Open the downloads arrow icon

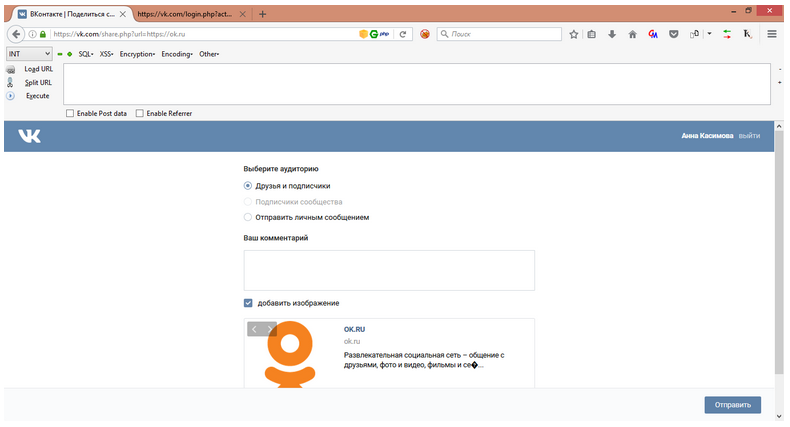[612, 34]
